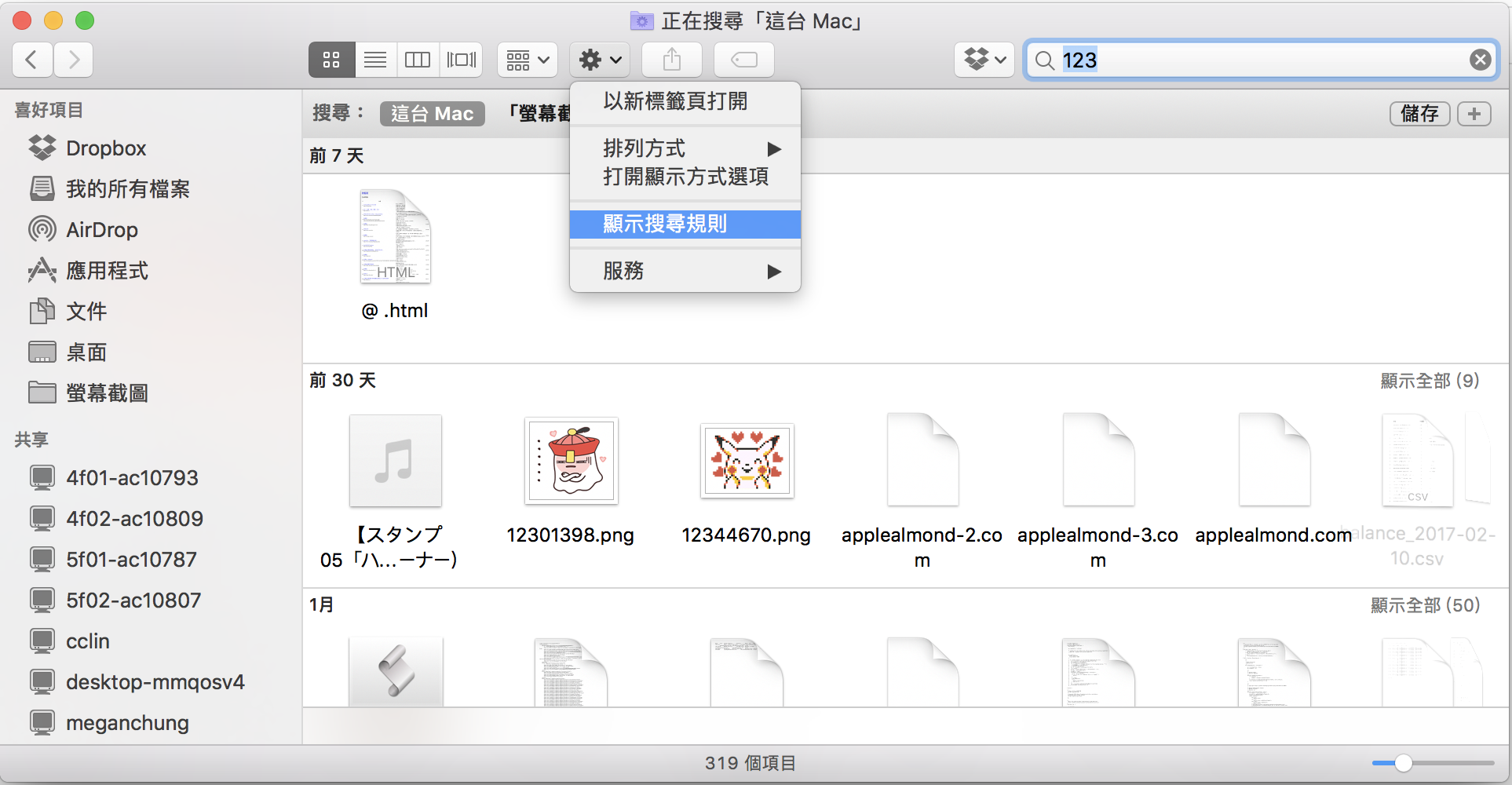Open AirDrop in the sidebar
Viewport: 1512px width, 785px height.
pos(101,230)
